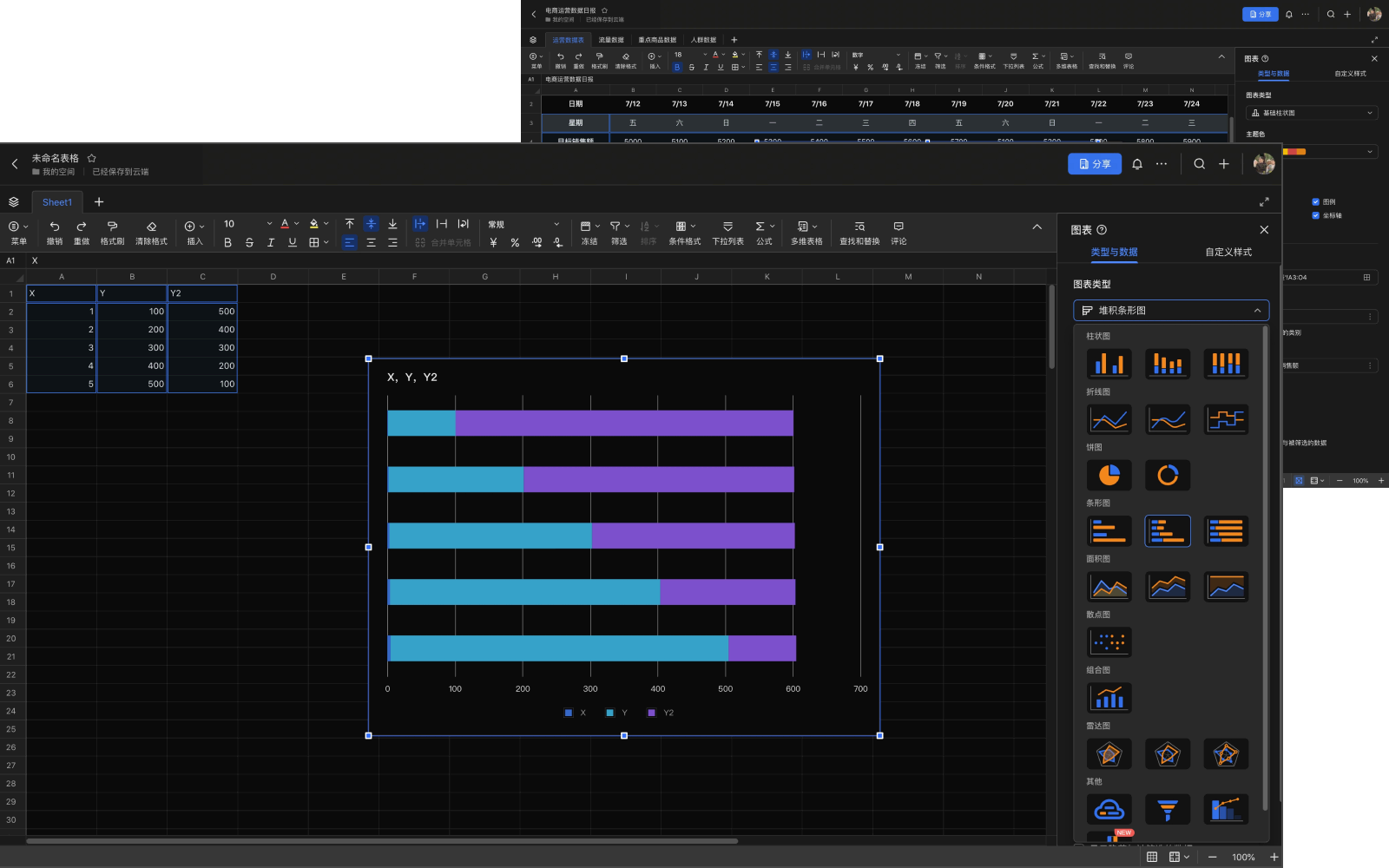Switch to the 自定义样式 tab
The height and width of the screenshot is (868, 1389).
click(1228, 252)
